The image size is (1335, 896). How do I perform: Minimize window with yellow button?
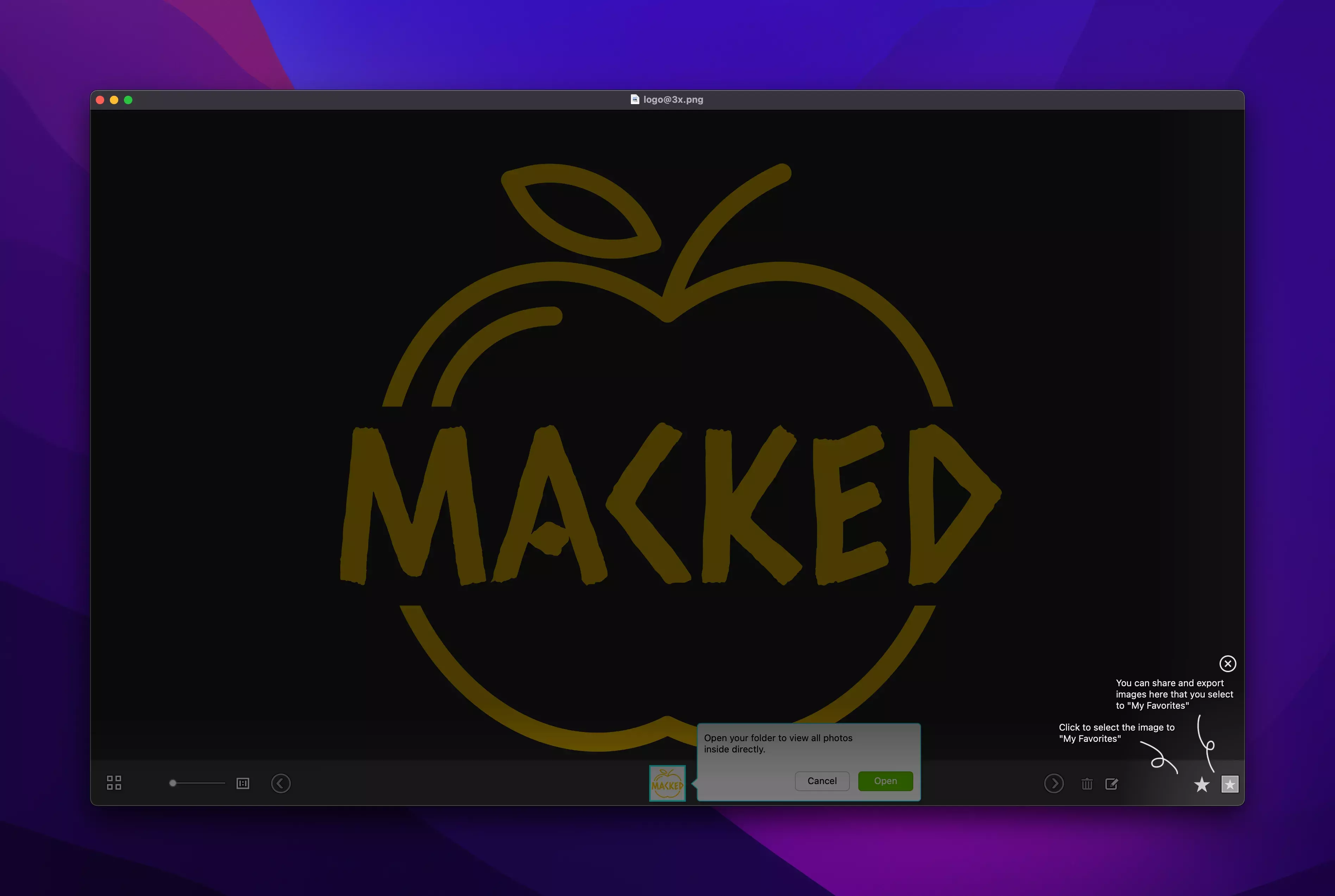(x=114, y=100)
